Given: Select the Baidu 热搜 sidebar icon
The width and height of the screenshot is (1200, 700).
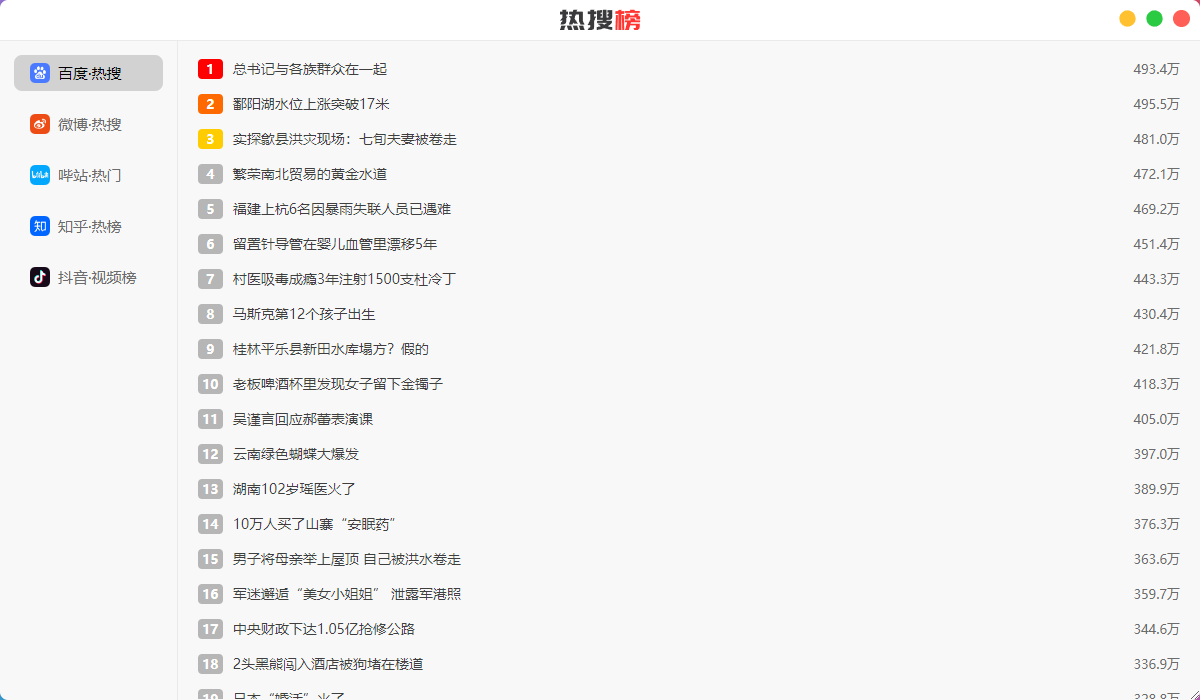Looking at the screenshot, I should pyautogui.click(x=41, y=72).
